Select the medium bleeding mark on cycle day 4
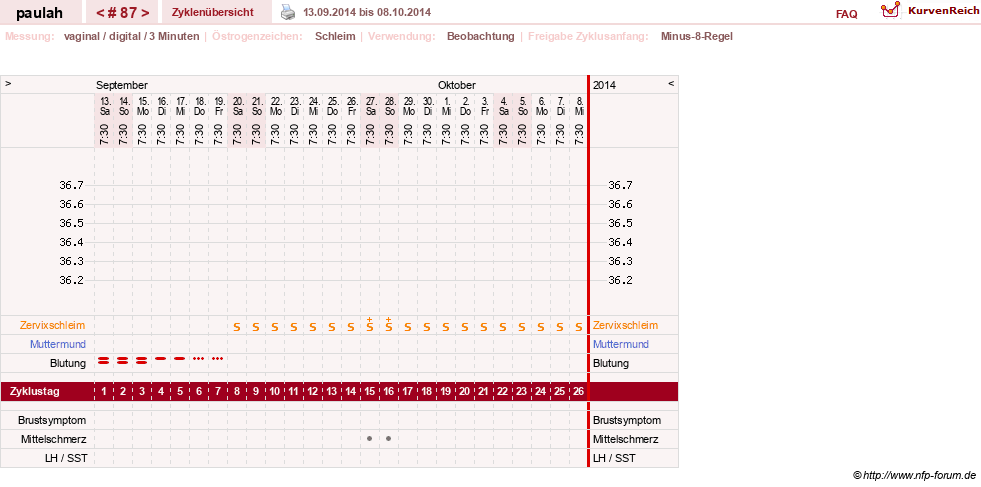 coord(161,359)
